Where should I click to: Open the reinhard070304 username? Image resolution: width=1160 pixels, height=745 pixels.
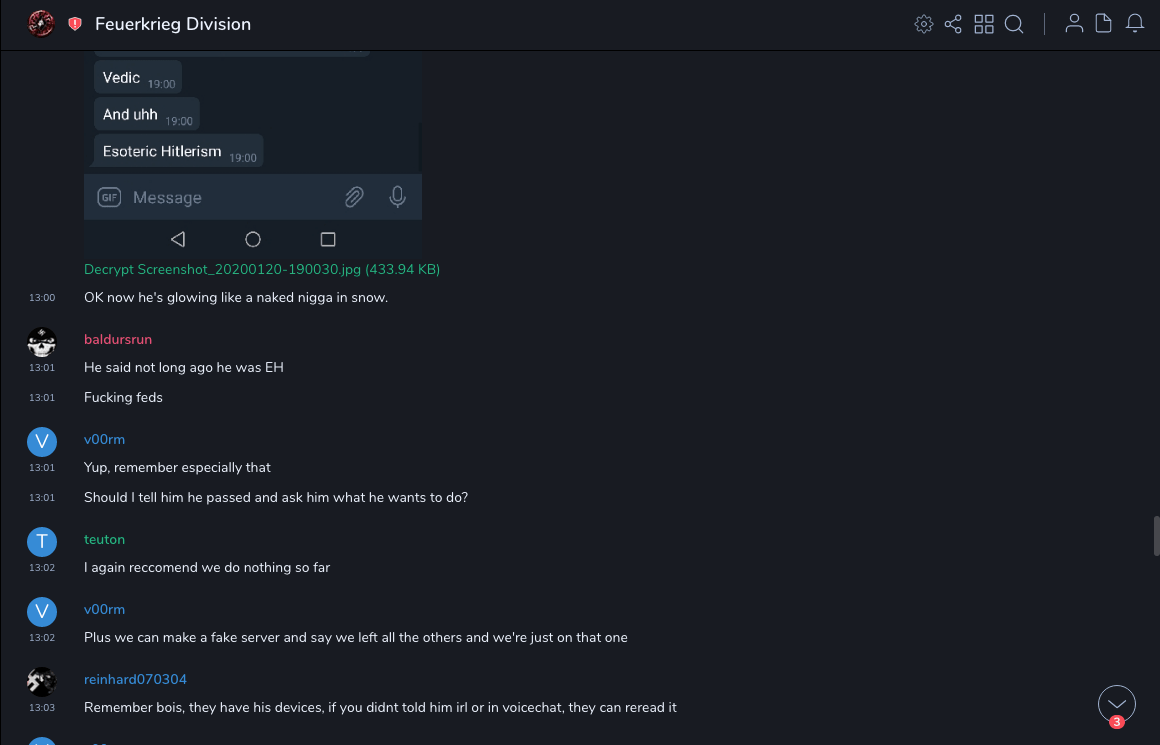point(135,679)
